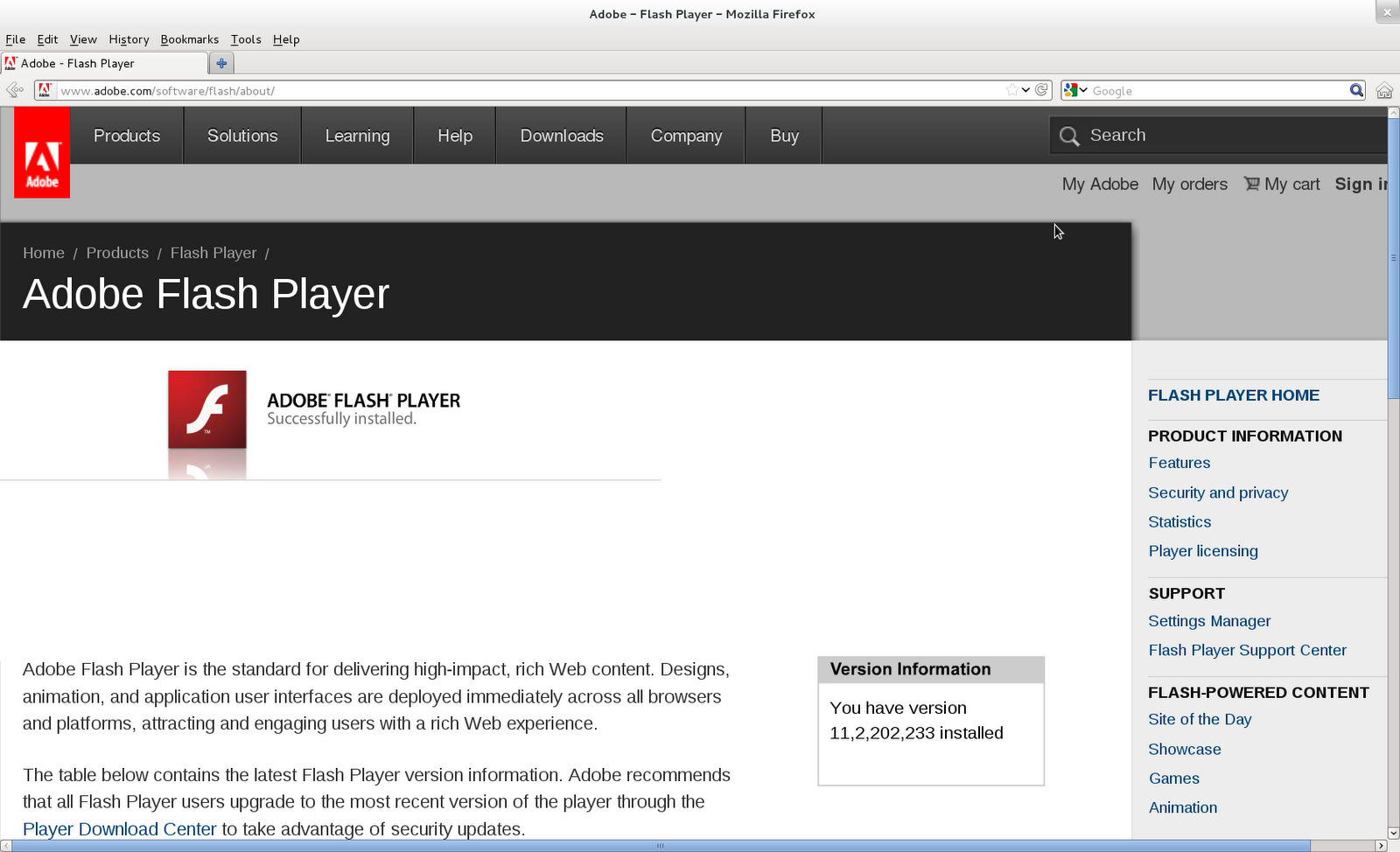Close the Firefox window
Image resolution: width=1400 pixels, height=852 pixels.
click(1388, 12)
